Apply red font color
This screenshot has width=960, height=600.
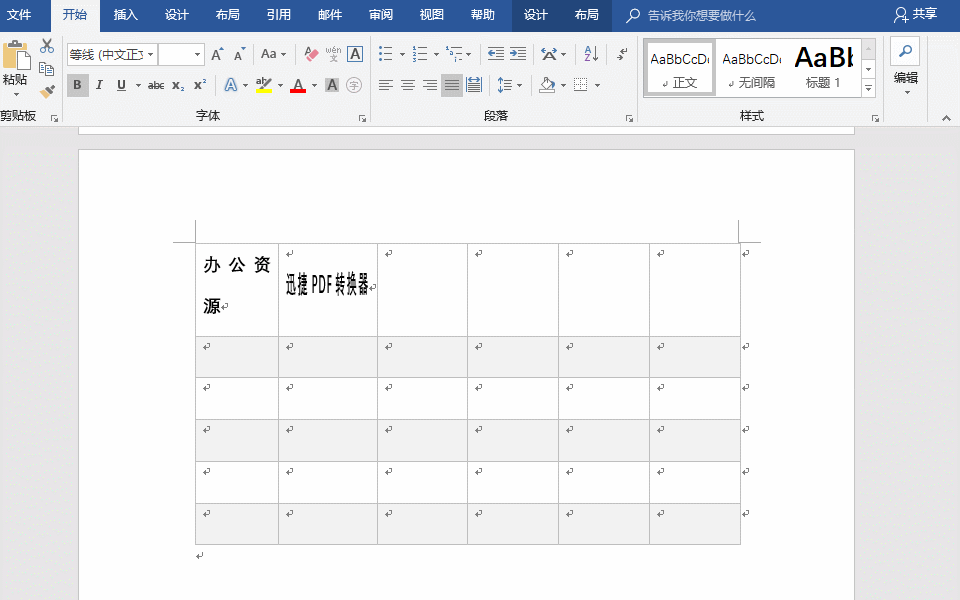298,85
